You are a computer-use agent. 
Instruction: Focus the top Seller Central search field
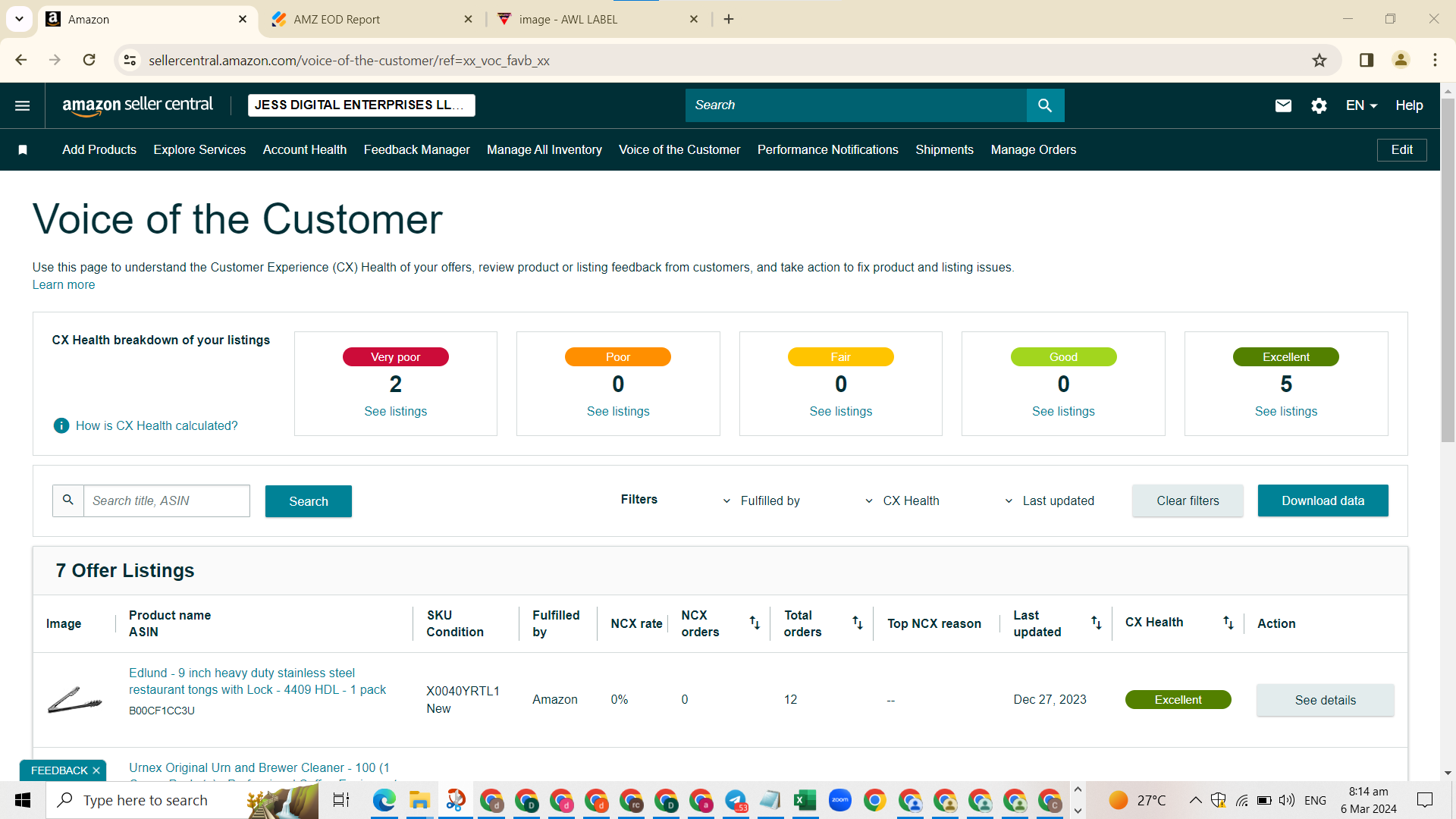pos(856,105)
